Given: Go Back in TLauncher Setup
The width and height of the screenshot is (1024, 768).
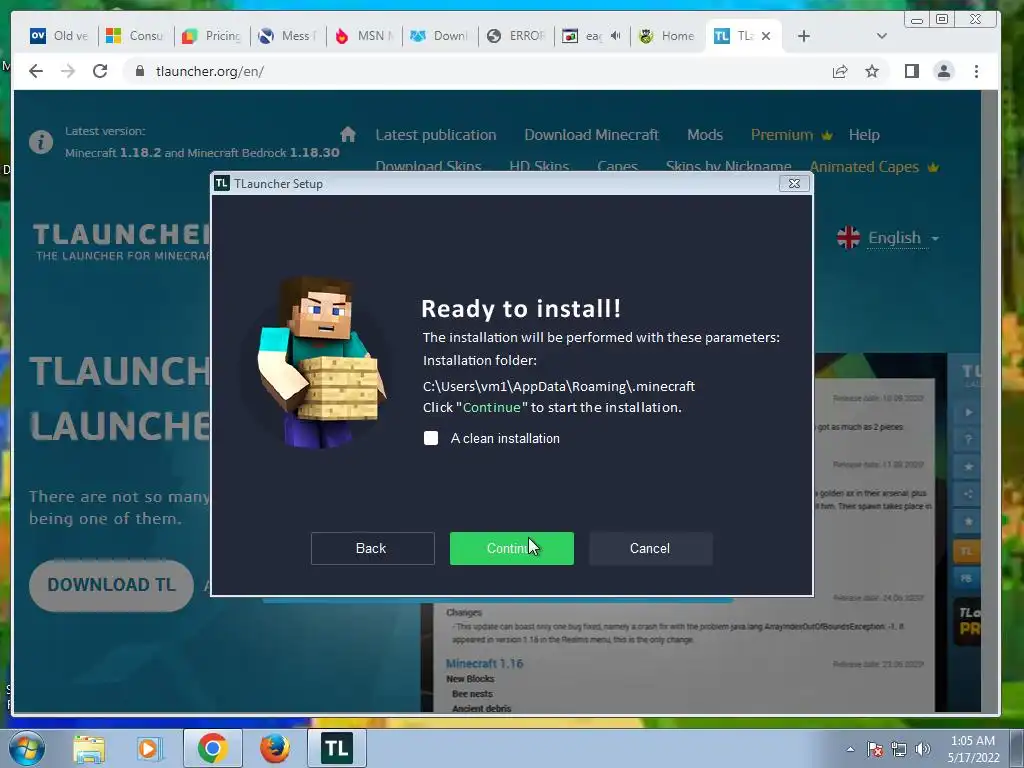Looking at the screenshot, I should [x=372, y=549].
